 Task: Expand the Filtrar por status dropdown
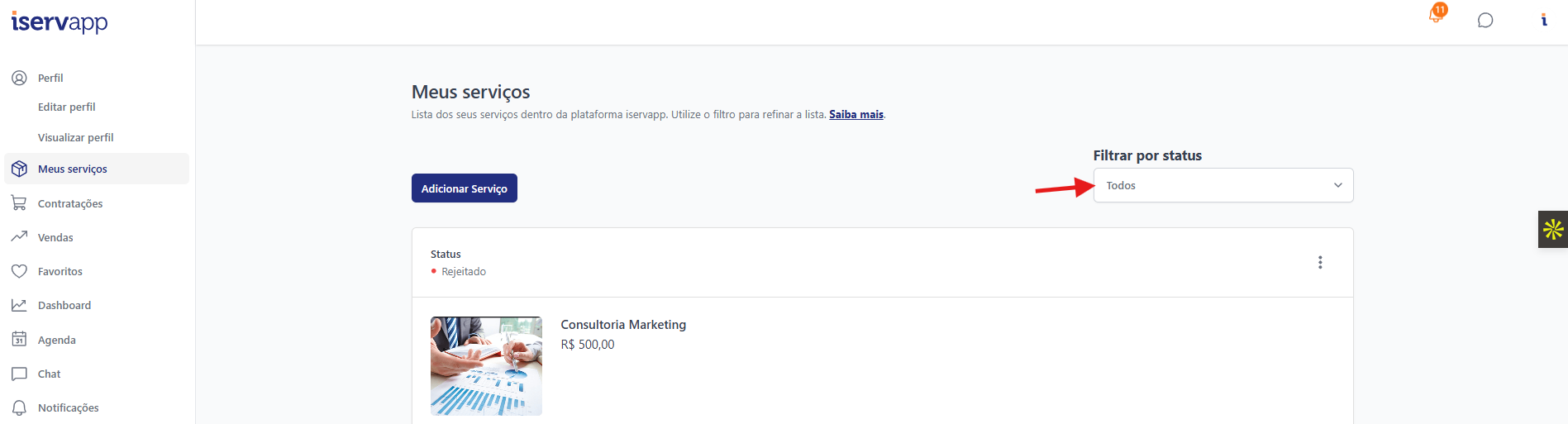pyautogui.click(x=1223, y=185)
